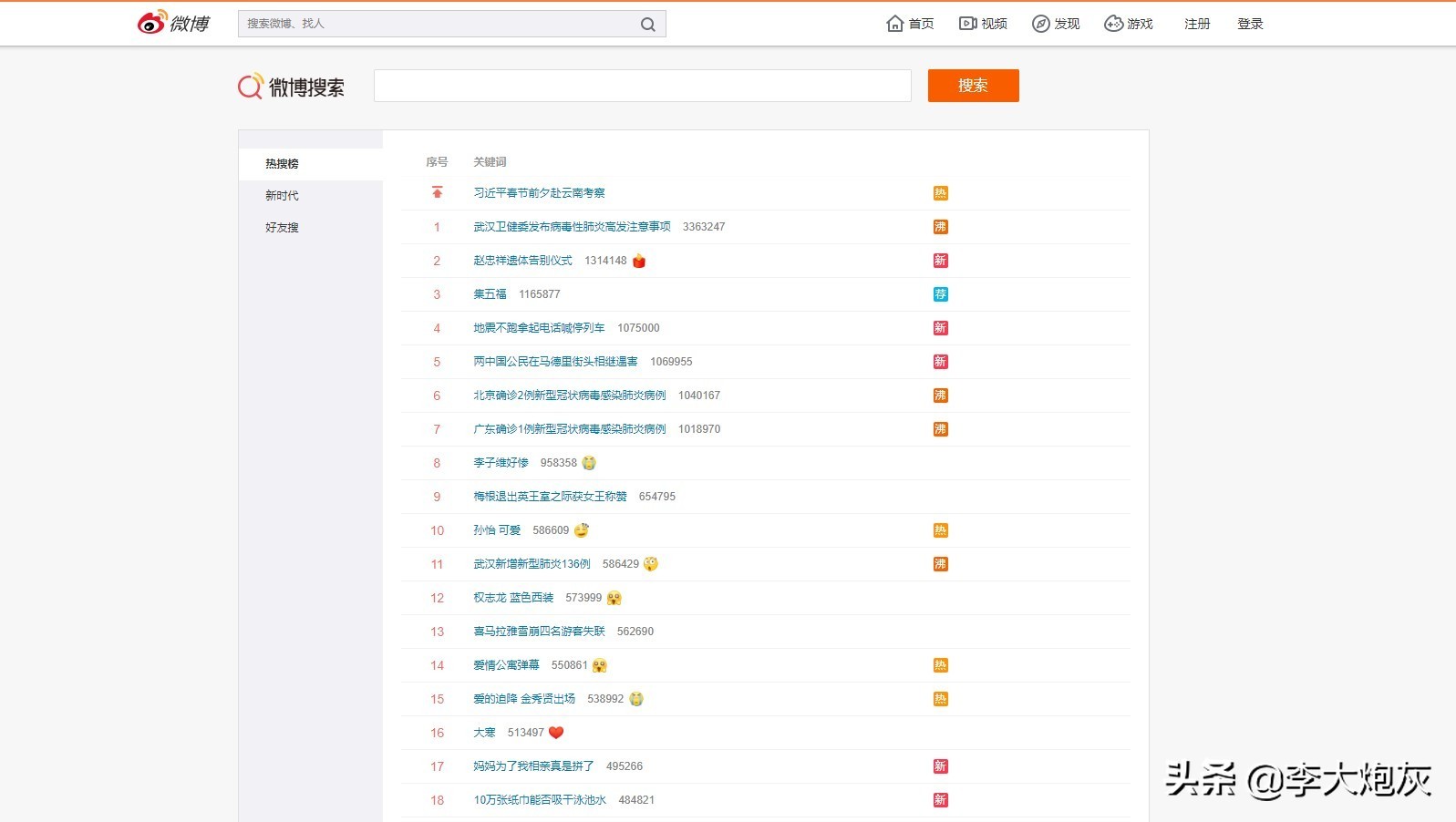This screenshot has width=1456, height=822.
Task: Open the 大寒 trending topic
Action: coord(484,733)
